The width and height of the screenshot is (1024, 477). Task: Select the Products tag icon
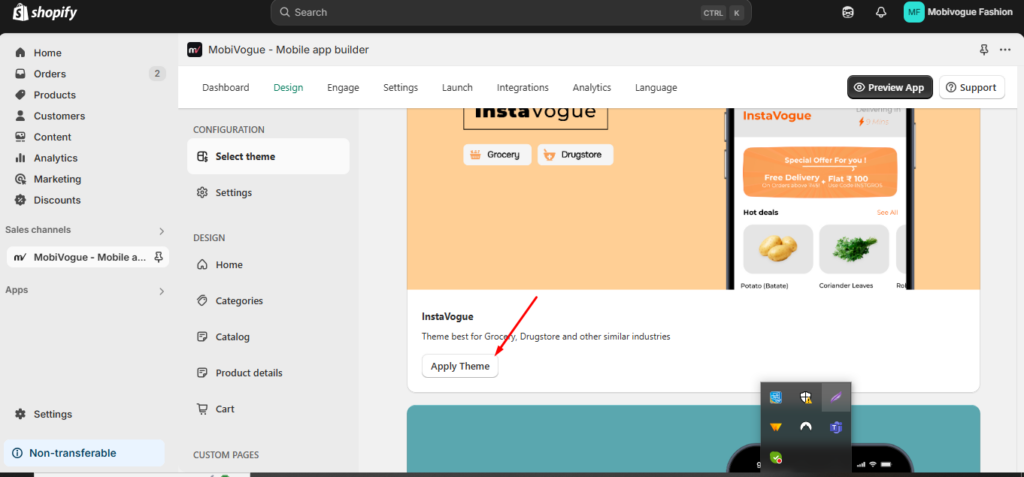coord(20,95)
